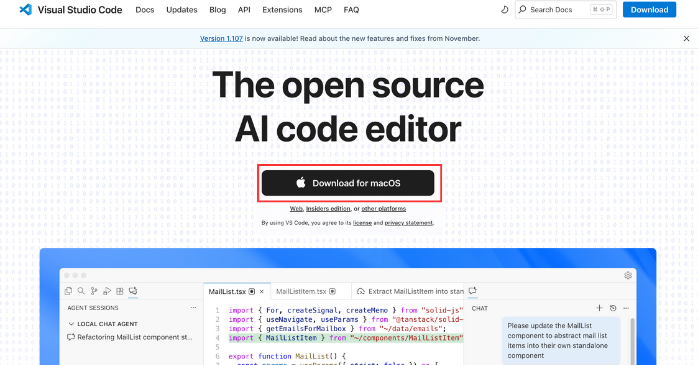Select the Agent Sessions chat icon in sidebar
The height and width of the screenshot is (365, 698).
133,291
